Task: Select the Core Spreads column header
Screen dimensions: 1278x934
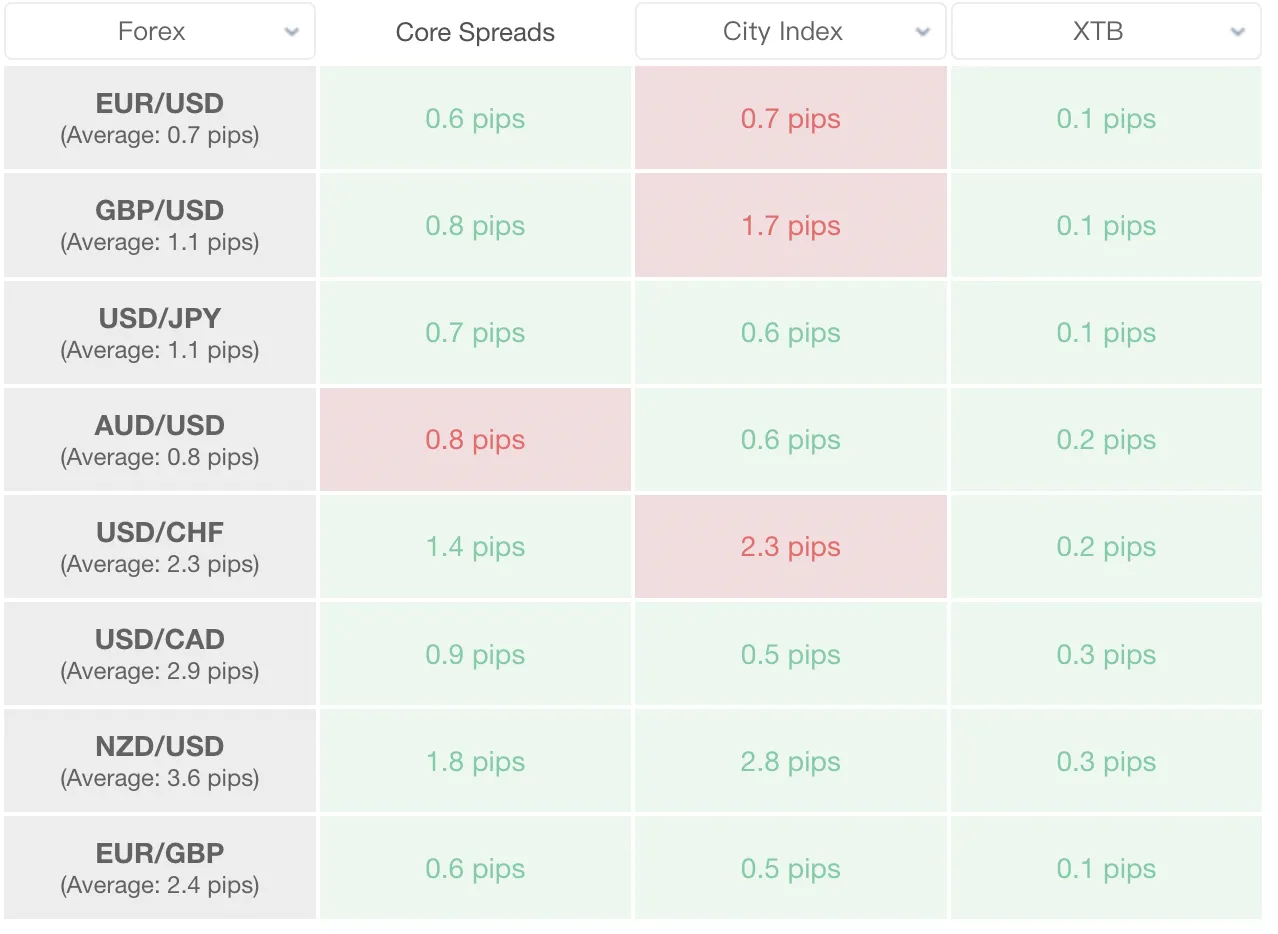Action: [x=475, y=32]
